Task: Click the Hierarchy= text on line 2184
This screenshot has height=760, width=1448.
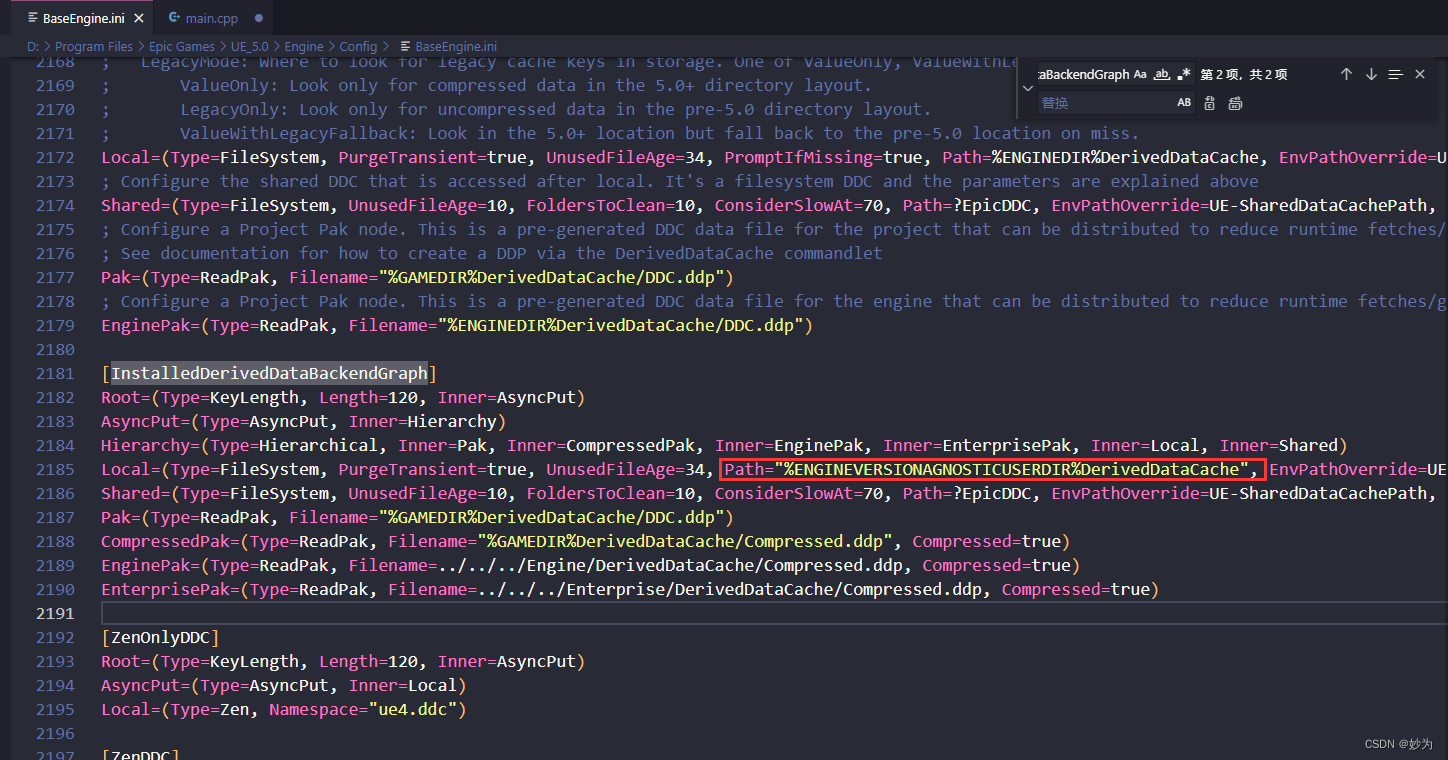Action: click(x=150, y=445)
